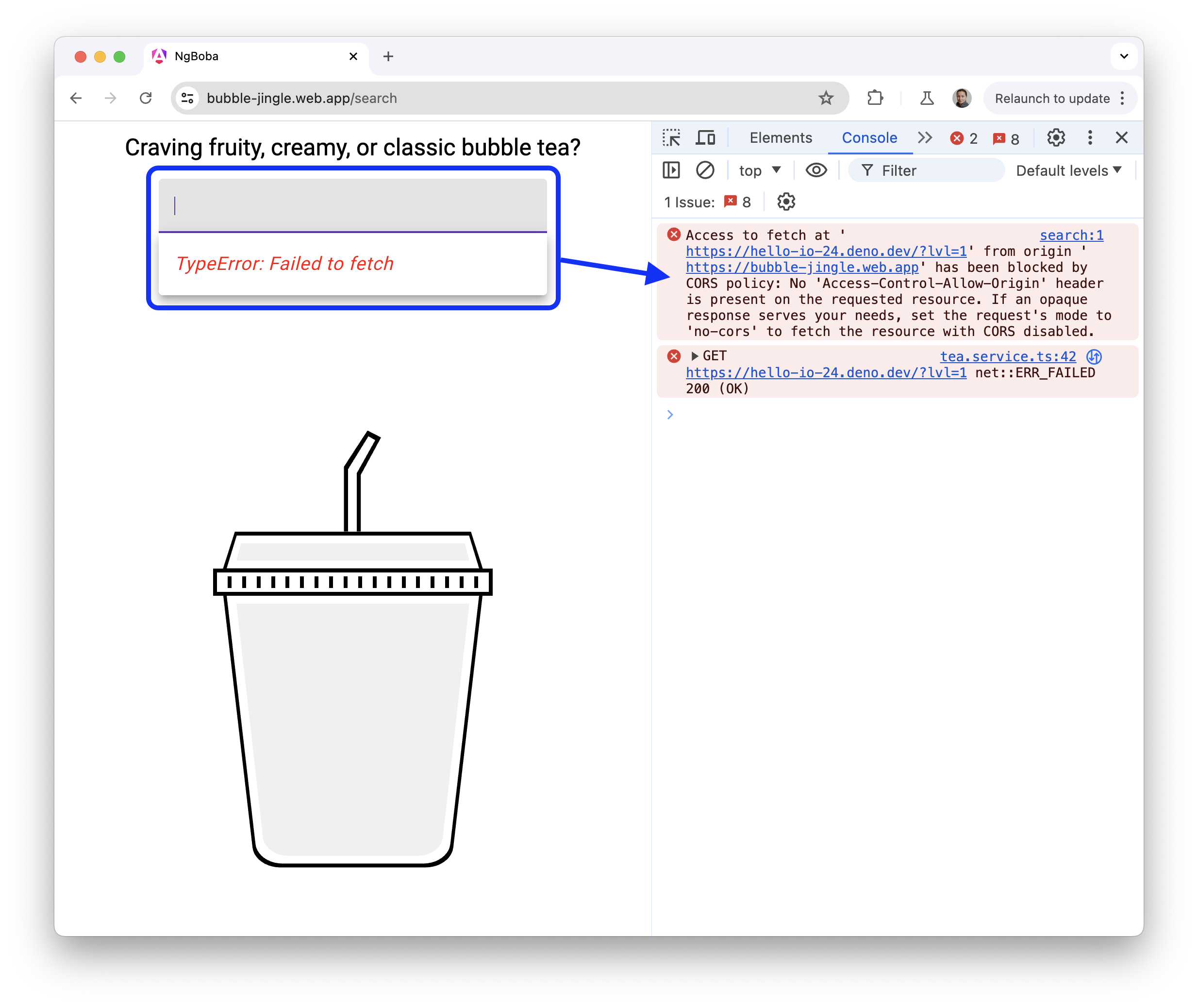
Task: Click the Elements panel tab
Action: point(779,138)
